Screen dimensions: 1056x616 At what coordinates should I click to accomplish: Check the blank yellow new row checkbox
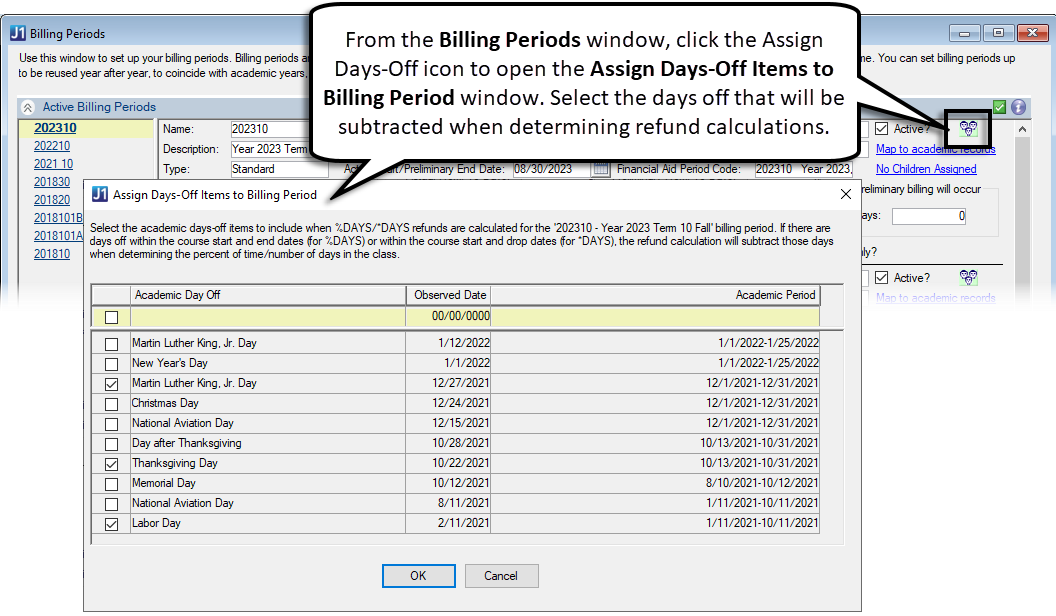[112, 317]
